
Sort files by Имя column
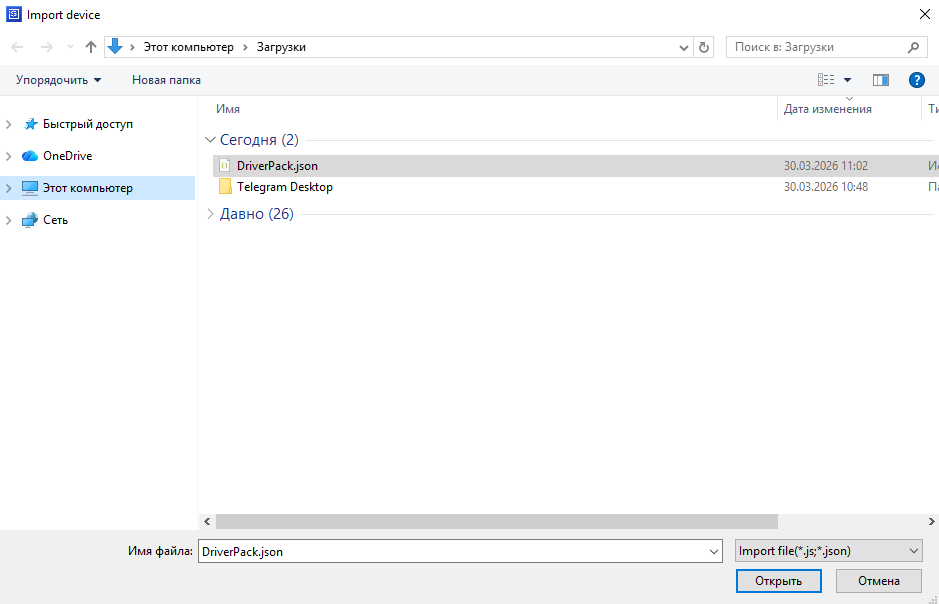click(x=228, y=109)
